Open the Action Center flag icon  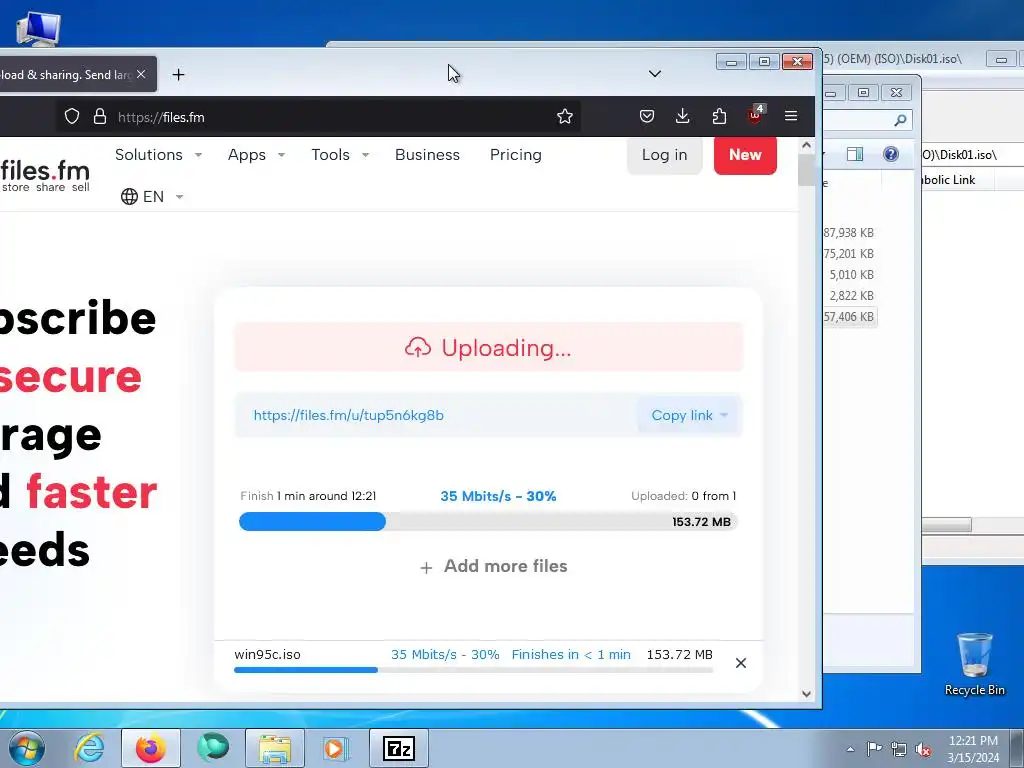pyautogui.click(x=874, y=749)
